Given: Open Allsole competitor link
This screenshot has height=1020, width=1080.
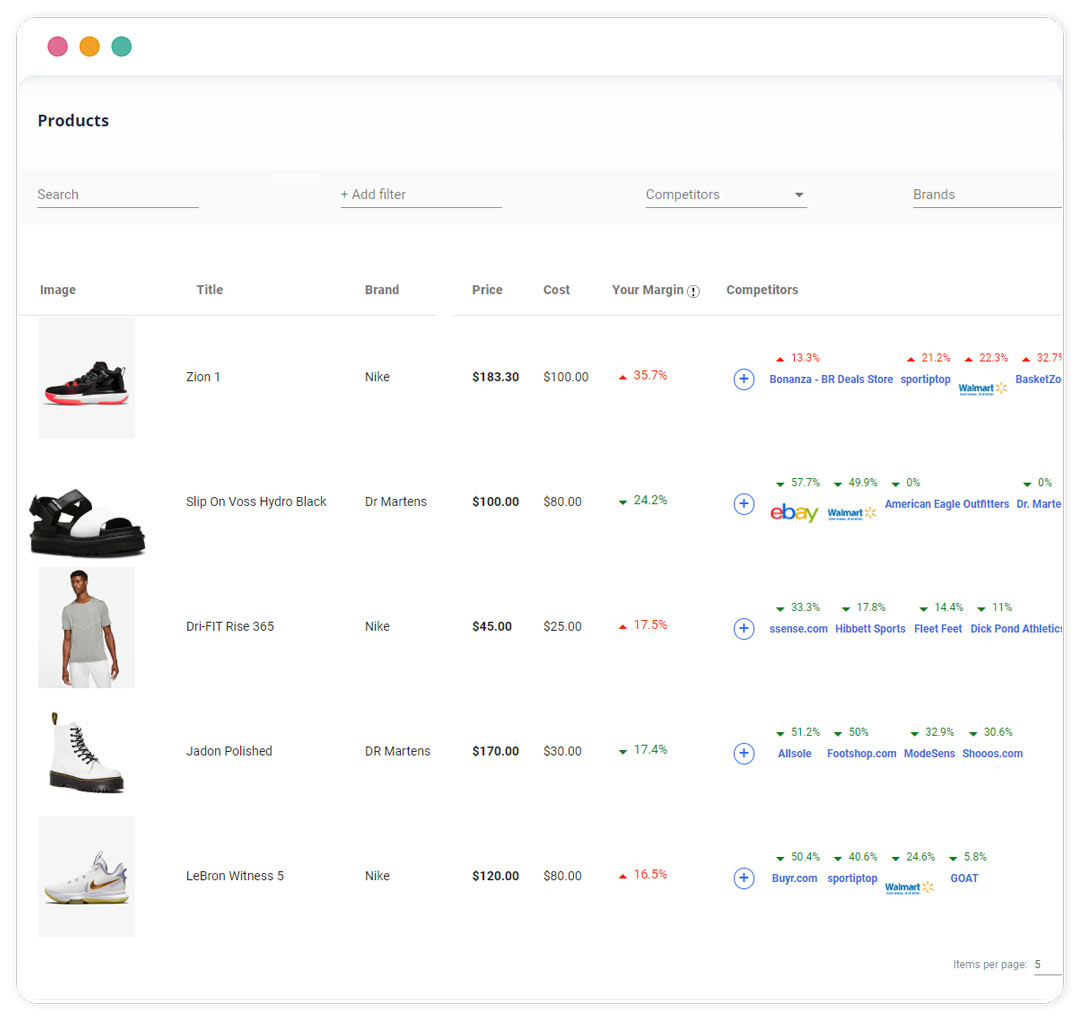Looking at the screenshot, I should click(x=794, y=753).
